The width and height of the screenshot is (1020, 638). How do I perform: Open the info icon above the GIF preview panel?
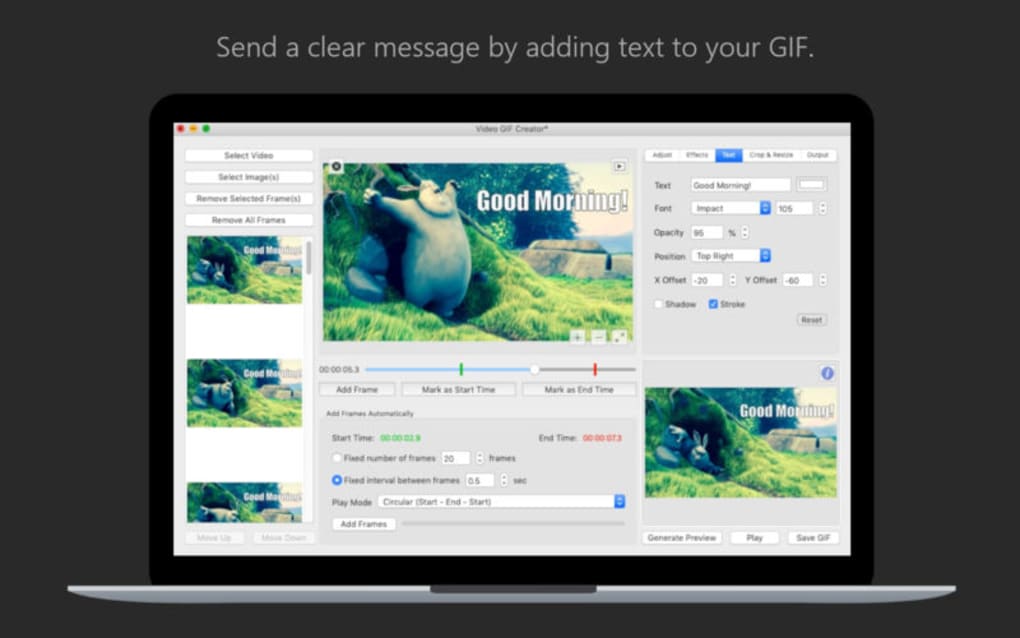(x=827, y=374)
